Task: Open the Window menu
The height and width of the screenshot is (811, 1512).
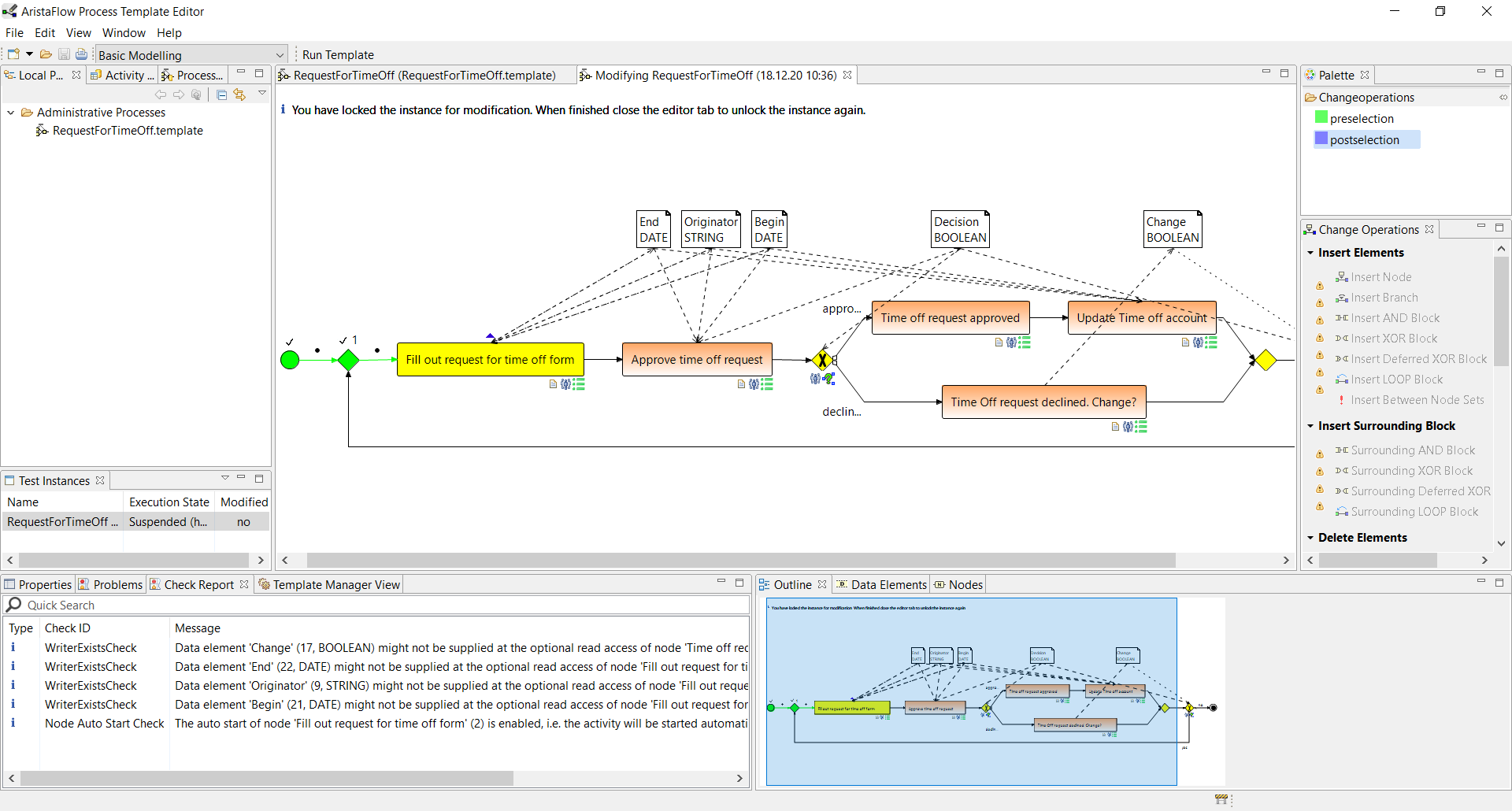Action: (124, 32)
